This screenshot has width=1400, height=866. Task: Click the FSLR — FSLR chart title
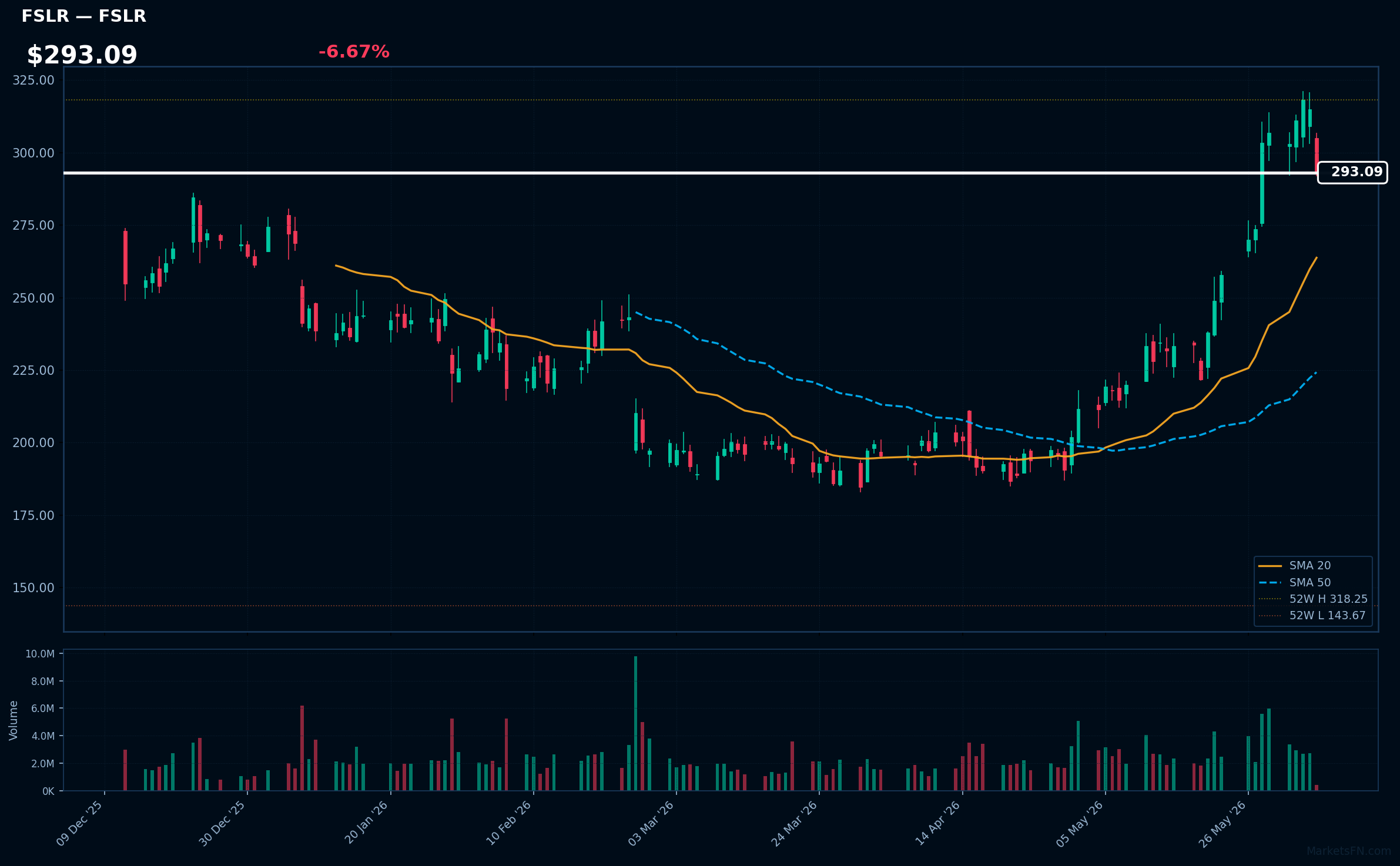83,16
